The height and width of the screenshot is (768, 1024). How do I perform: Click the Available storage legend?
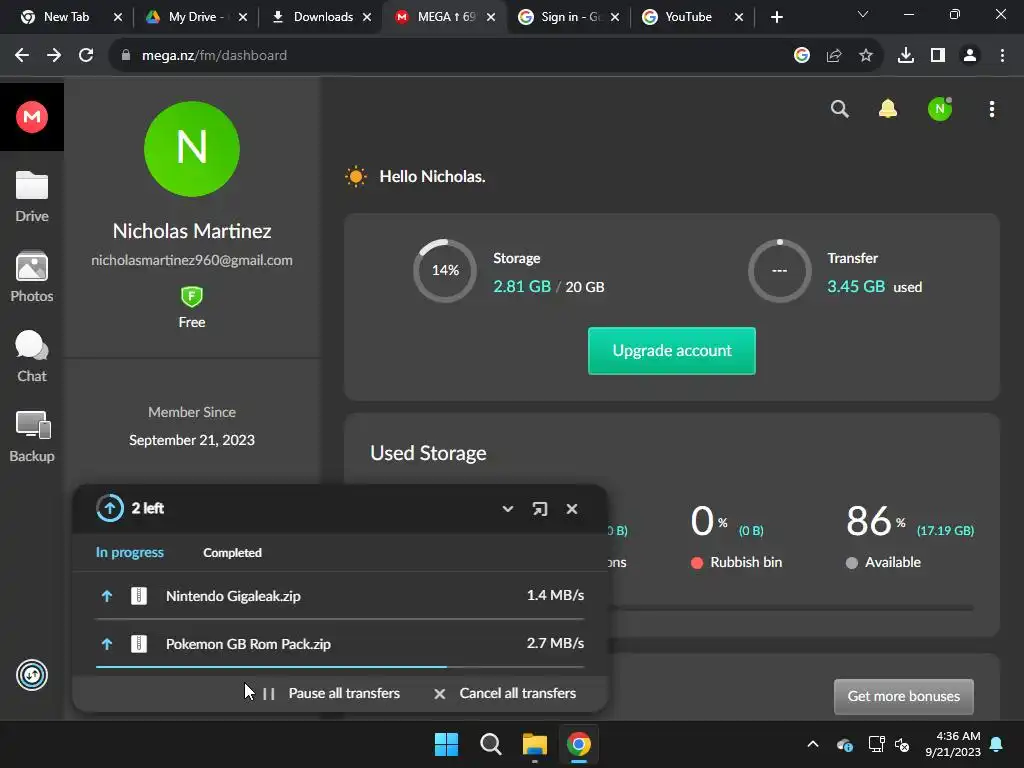coord(883,562)
